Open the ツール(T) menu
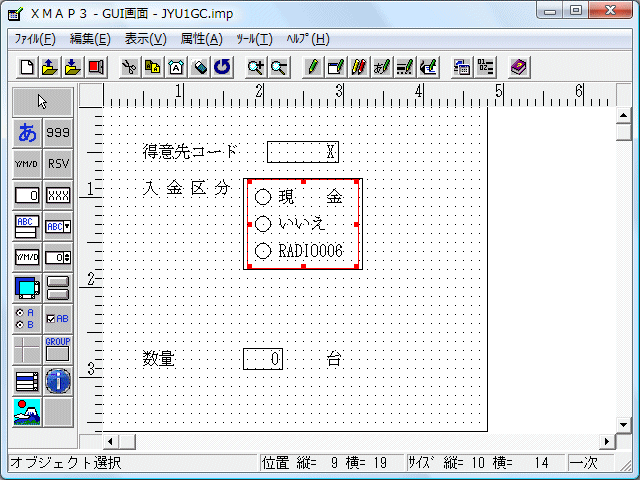640x480 pixels. (254, 39)
